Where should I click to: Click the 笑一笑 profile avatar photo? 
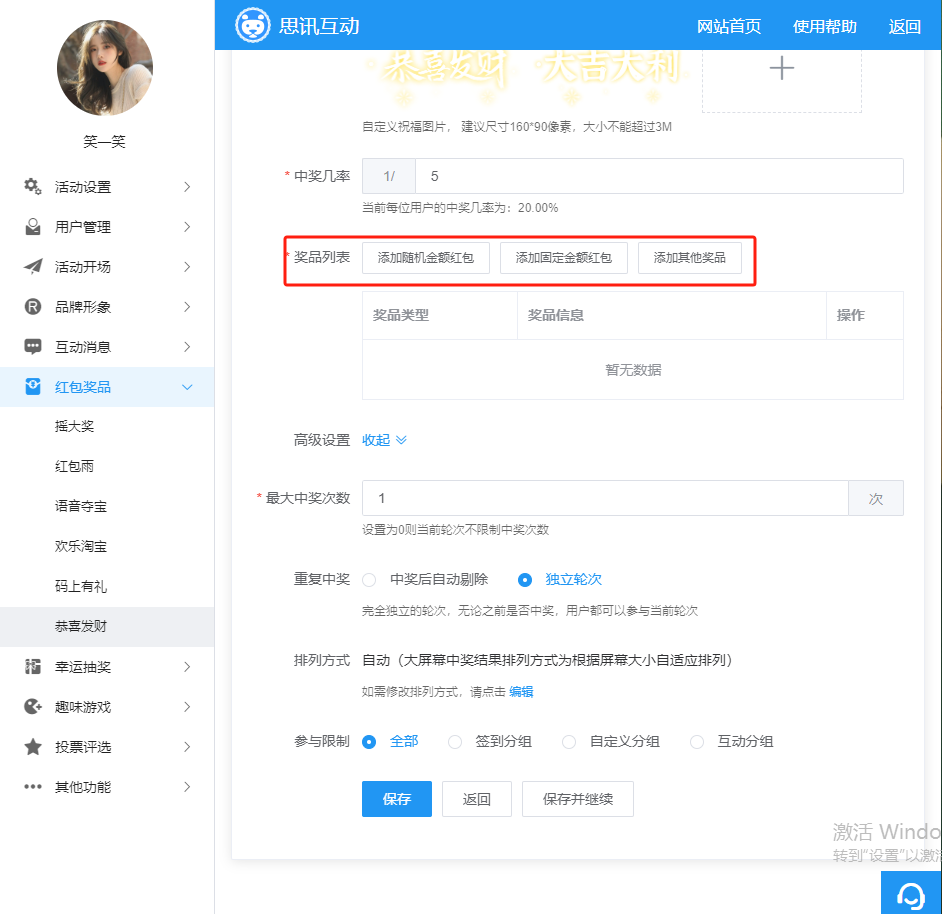105,68
